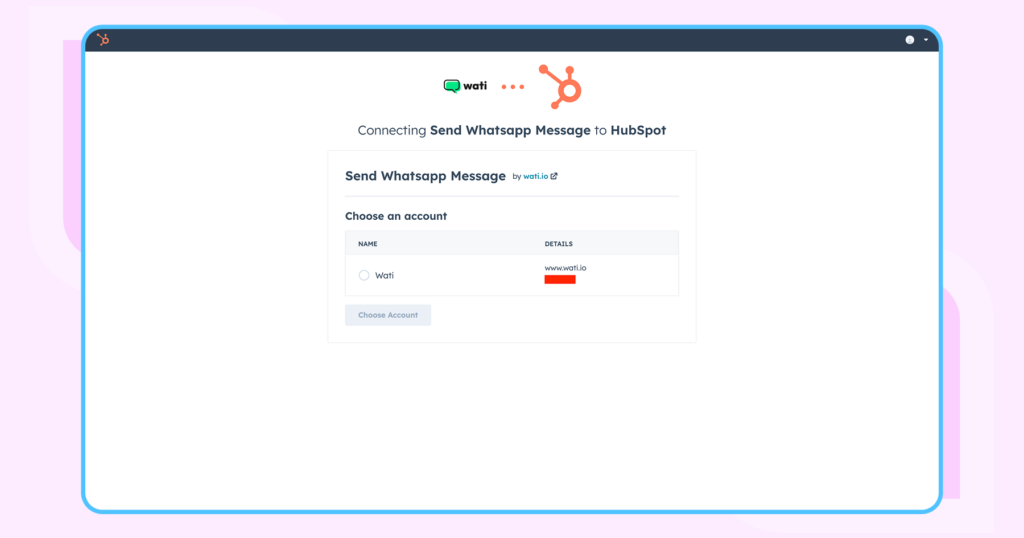Click the DETAILS column header
Viewport: 1024px width, 538px height.
(558, 244)
